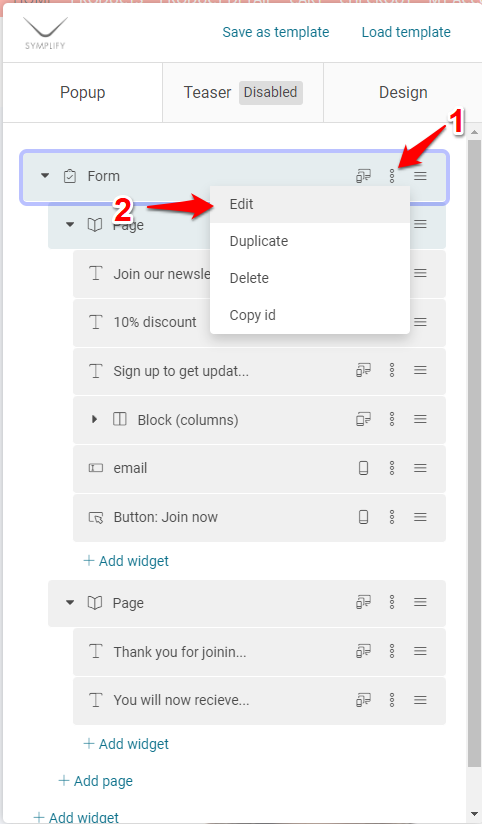Click device icon on You will now recieve row
Viewport: 482px width, 824px height.
tap(363, 700)
